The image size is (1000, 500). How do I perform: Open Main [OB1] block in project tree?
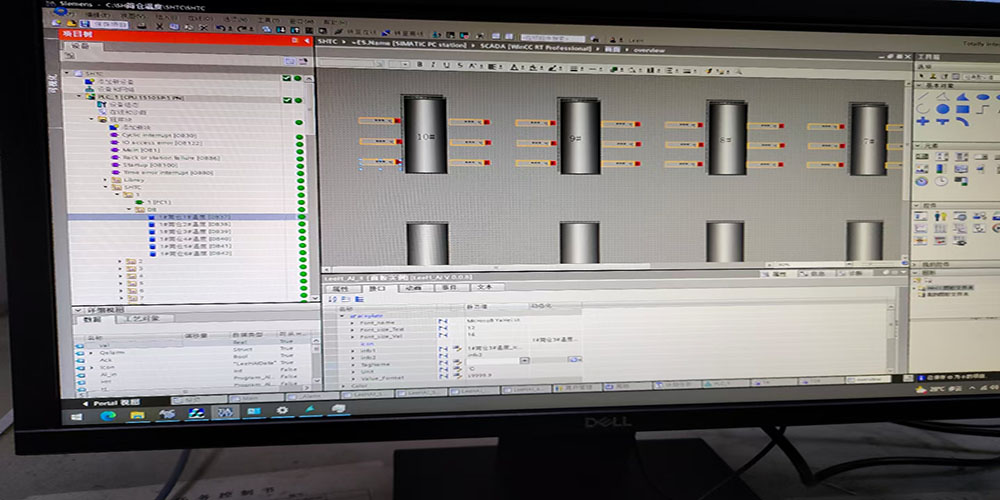[134, 150]
